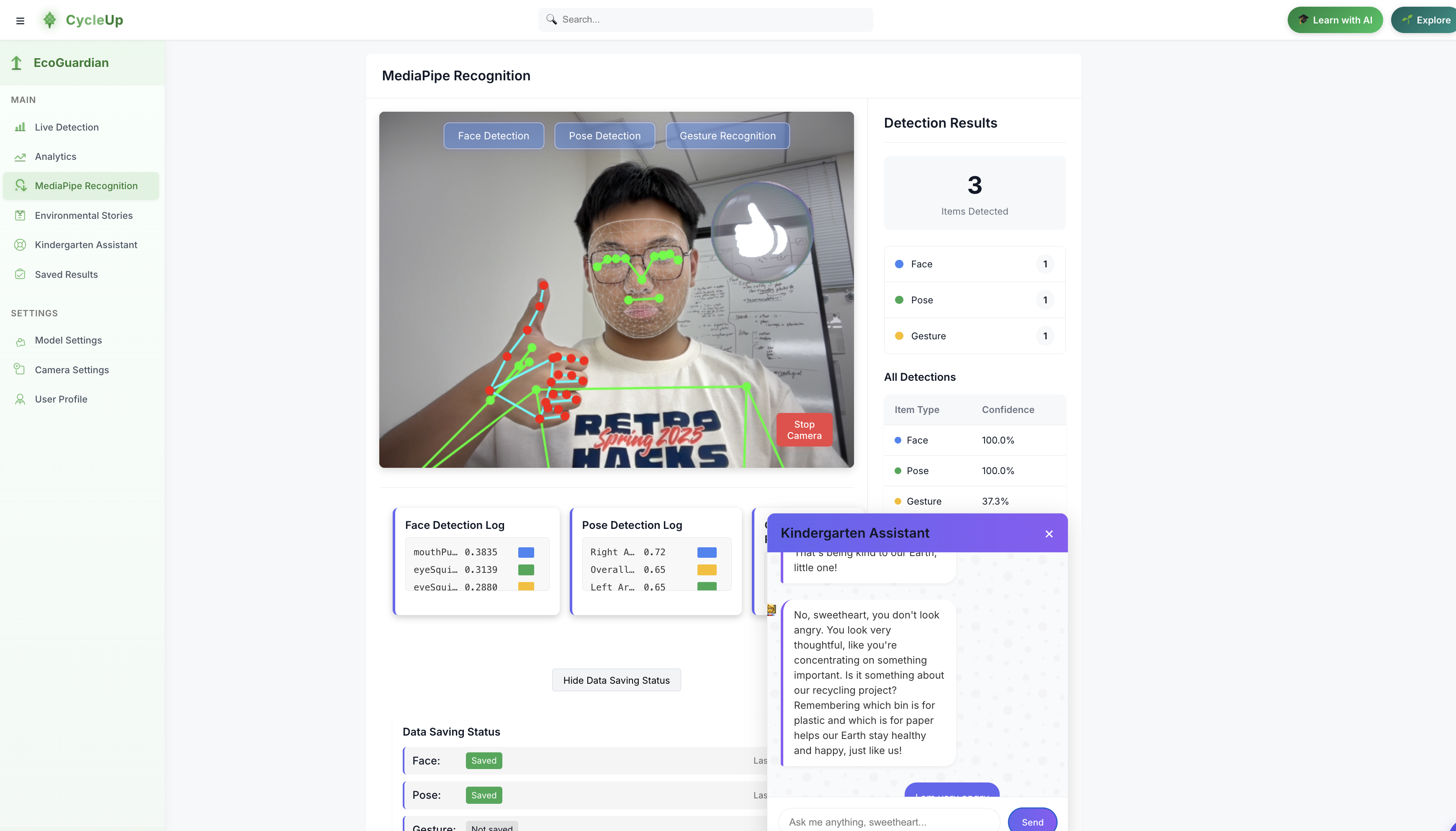Open Camera Settings page
Screen dimensions: 1456x831
coord(71,370)
